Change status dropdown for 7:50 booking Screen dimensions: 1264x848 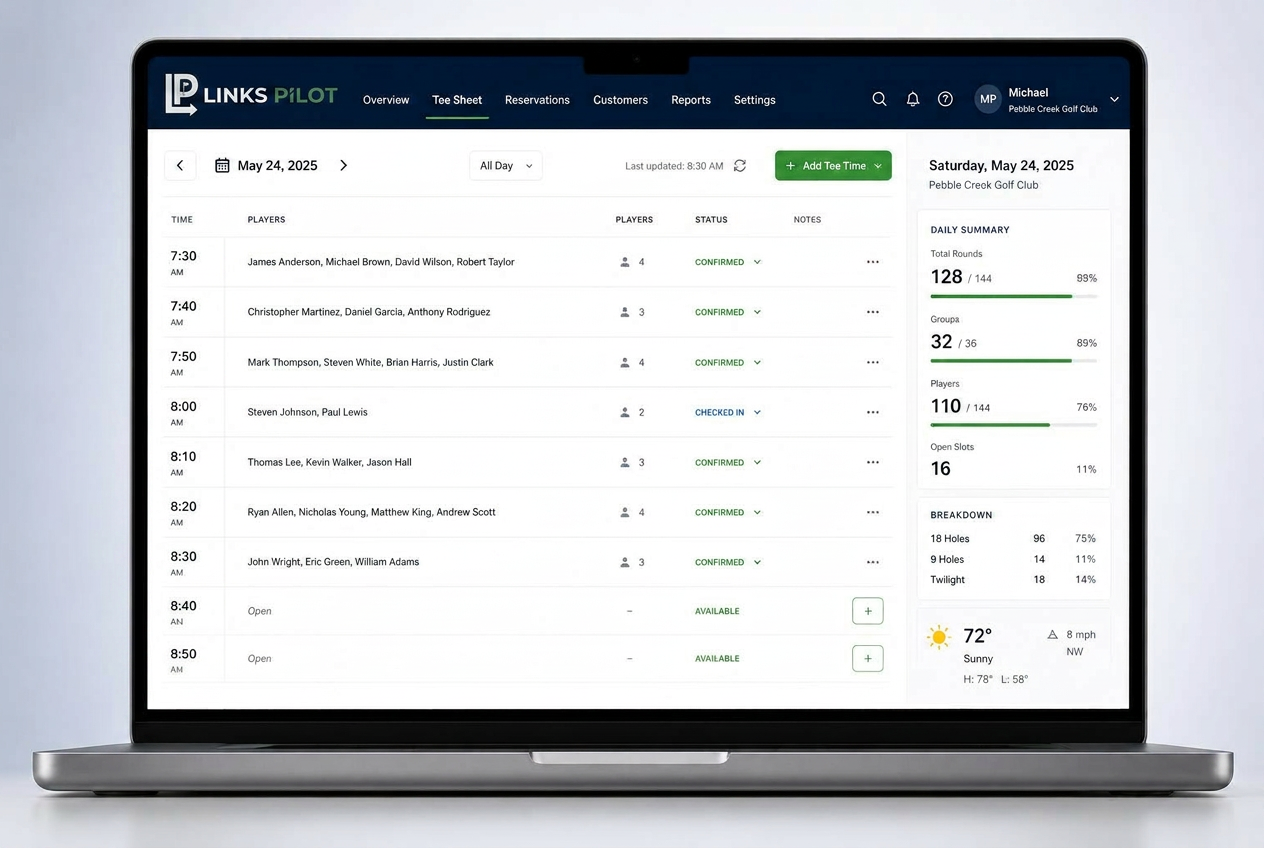(x=757, y=362)
